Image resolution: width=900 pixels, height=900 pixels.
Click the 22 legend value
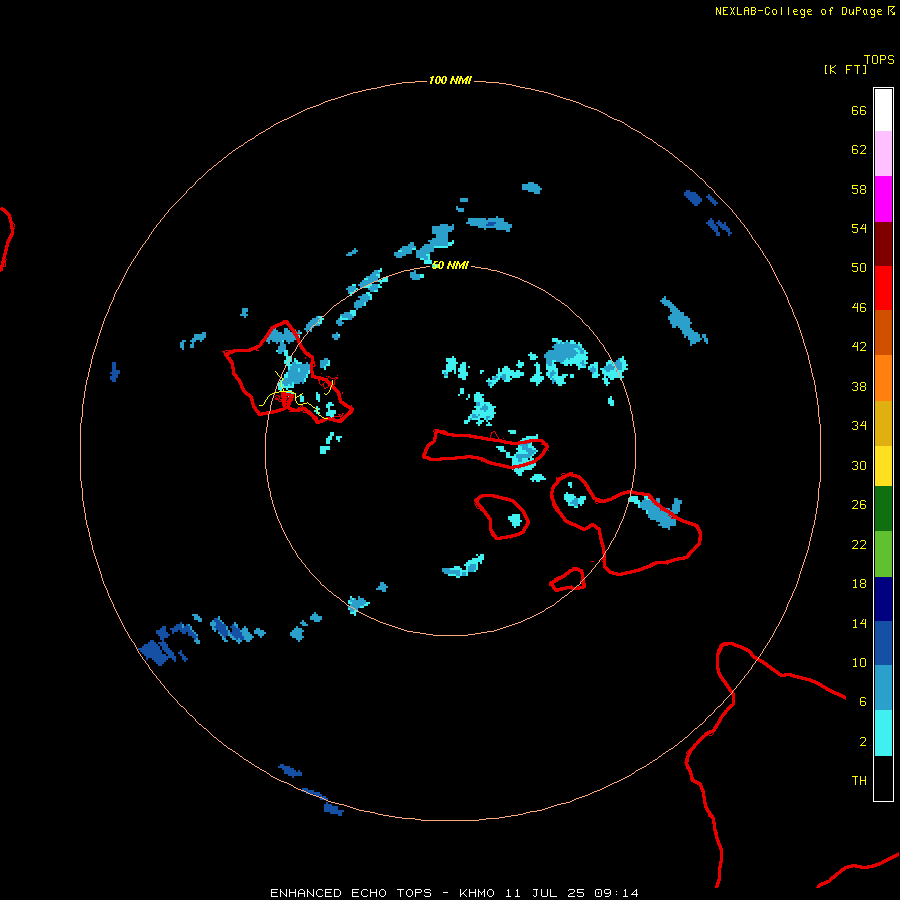click(x=859, y=544)
